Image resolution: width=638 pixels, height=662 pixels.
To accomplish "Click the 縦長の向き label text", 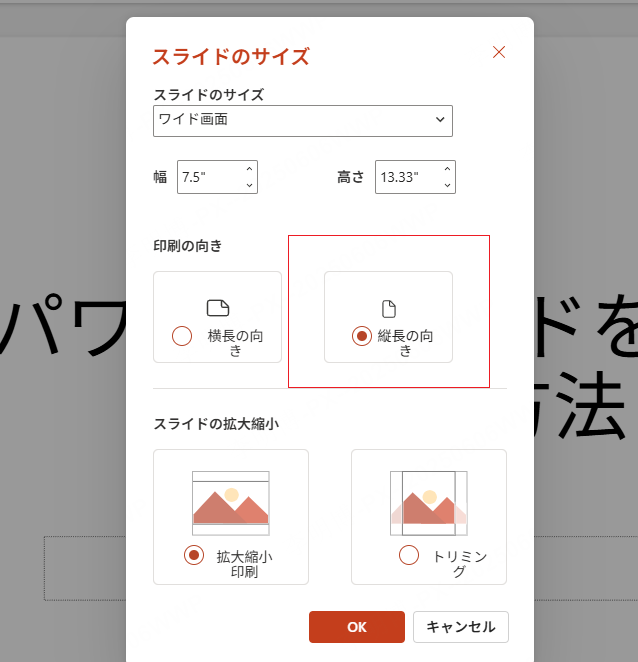I will [x=405, y=343].
